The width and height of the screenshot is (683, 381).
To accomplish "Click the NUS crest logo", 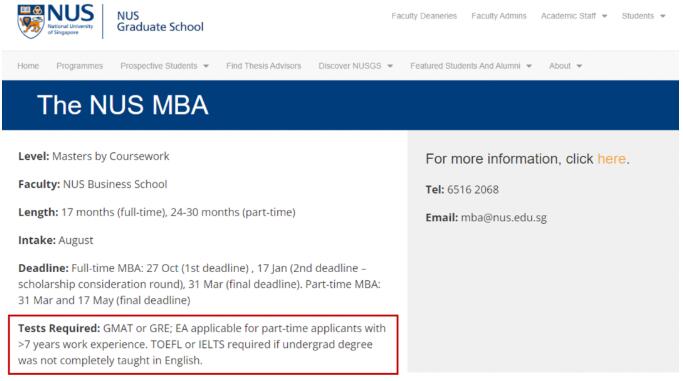I will [31, 21].
